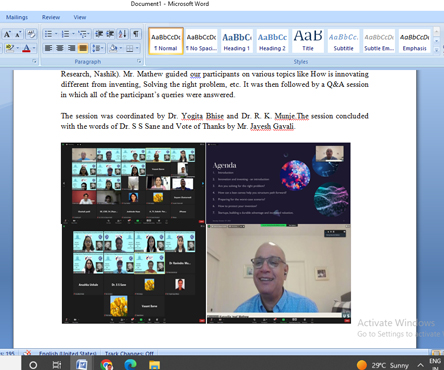Open Windows Cortana search circle
This screenshot has height=370, width=444.
[33, 365]
